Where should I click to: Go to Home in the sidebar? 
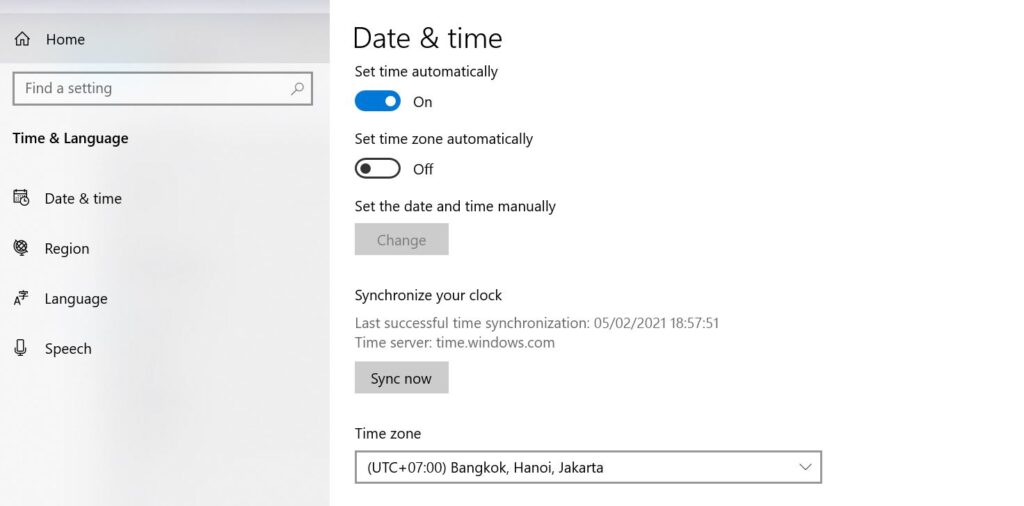65,40
